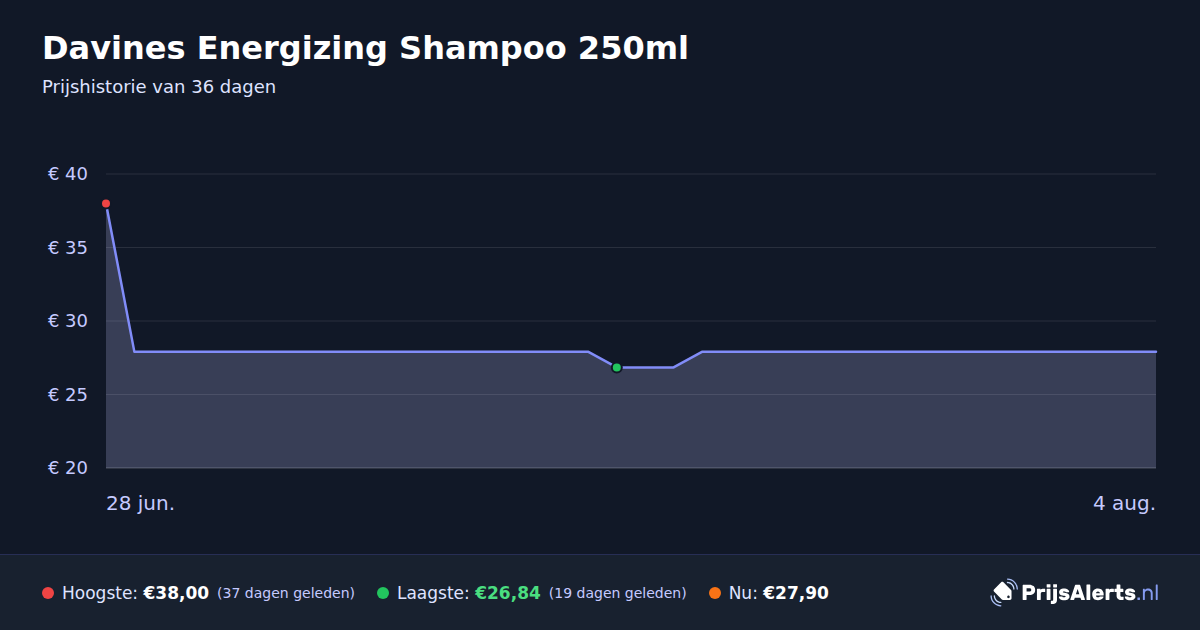Click the Prijshistorie van 36 dagen subtitle
1200x630 pixels.
pyautogui.click(x=159, y=87)
